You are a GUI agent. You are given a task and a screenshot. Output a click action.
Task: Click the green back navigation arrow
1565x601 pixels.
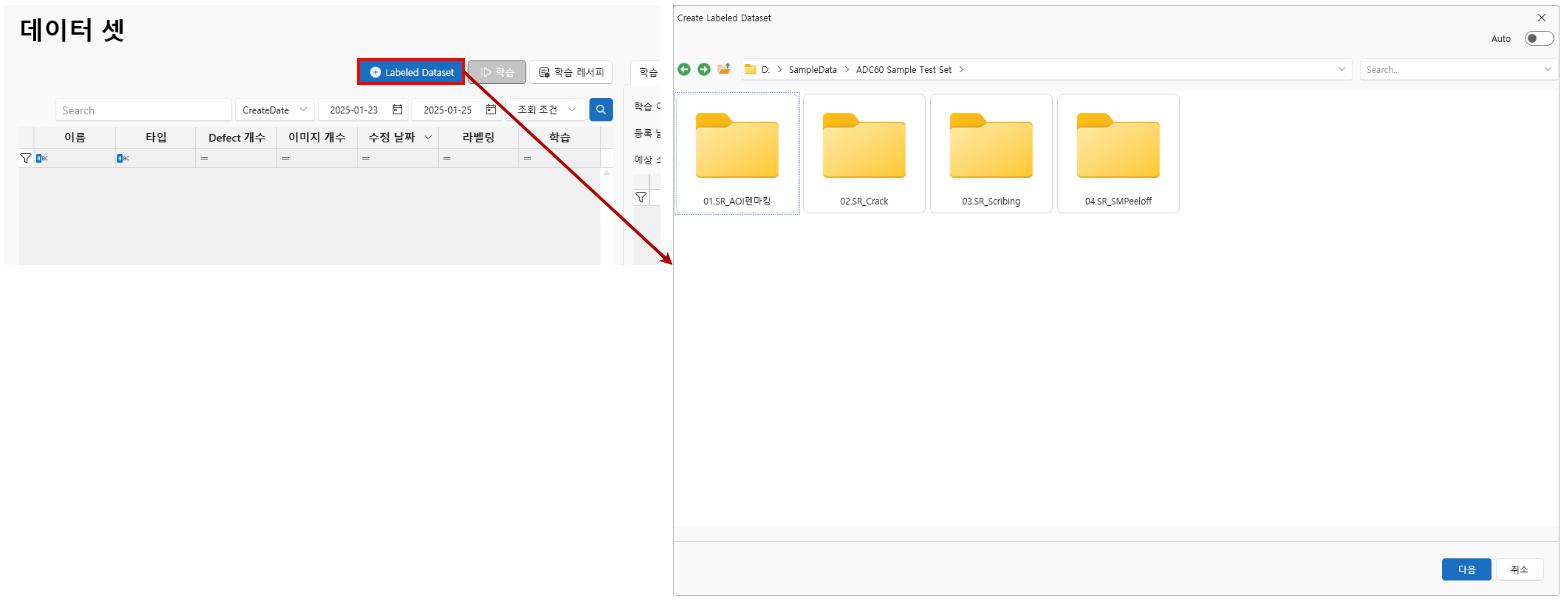[x=684, y=69]
